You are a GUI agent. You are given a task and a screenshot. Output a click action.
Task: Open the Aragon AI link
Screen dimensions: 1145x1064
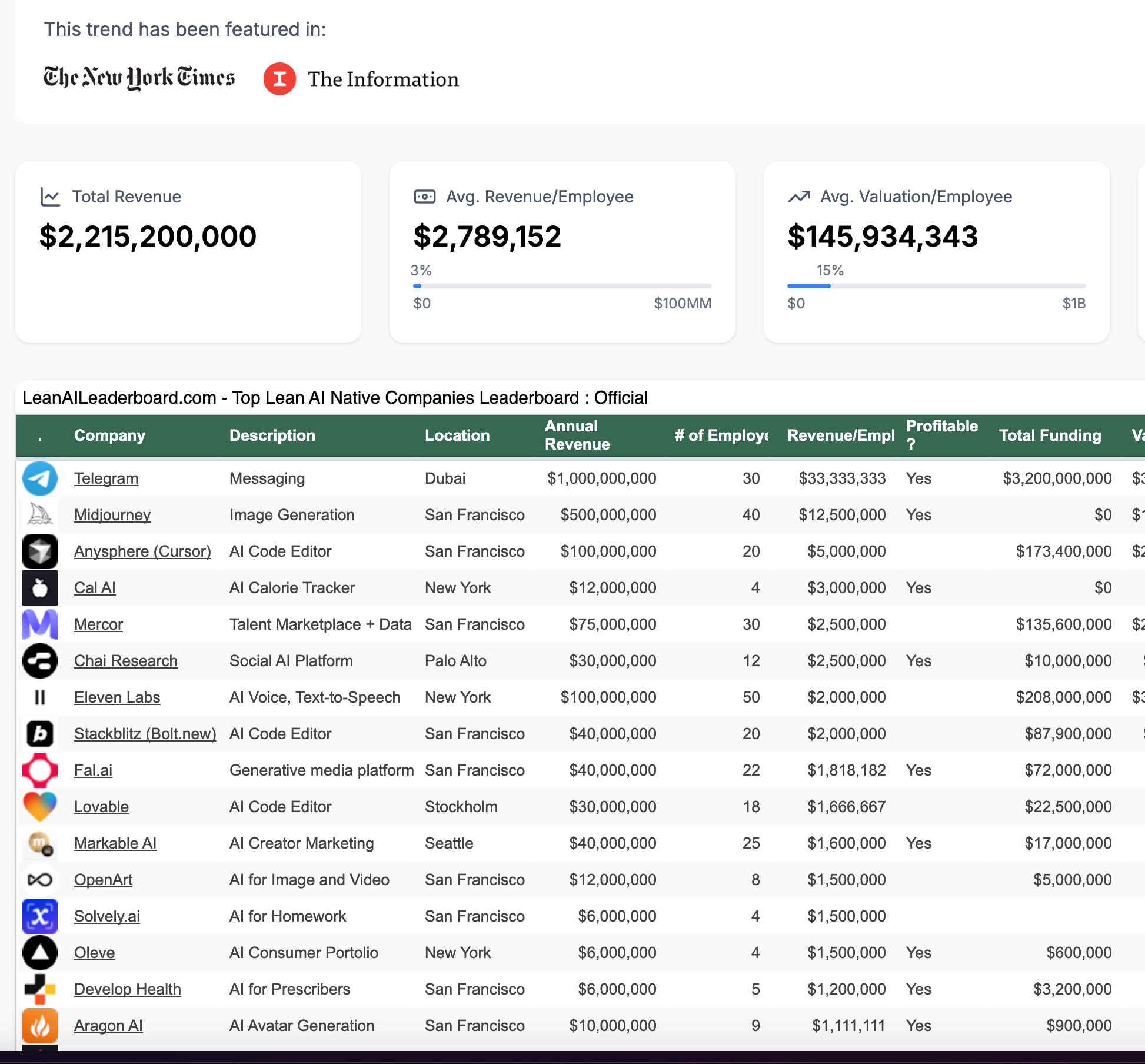[108, 1026]
